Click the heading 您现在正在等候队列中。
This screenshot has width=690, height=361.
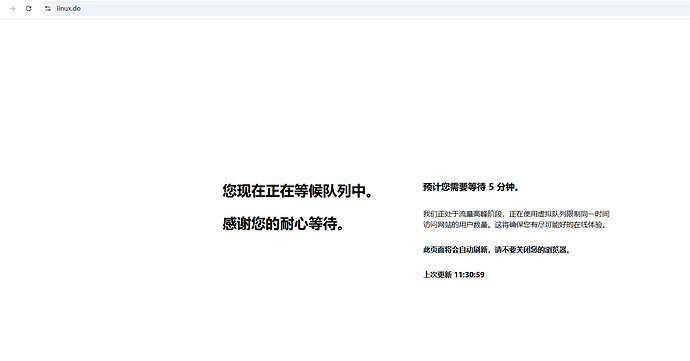click(x=298, y=191)
